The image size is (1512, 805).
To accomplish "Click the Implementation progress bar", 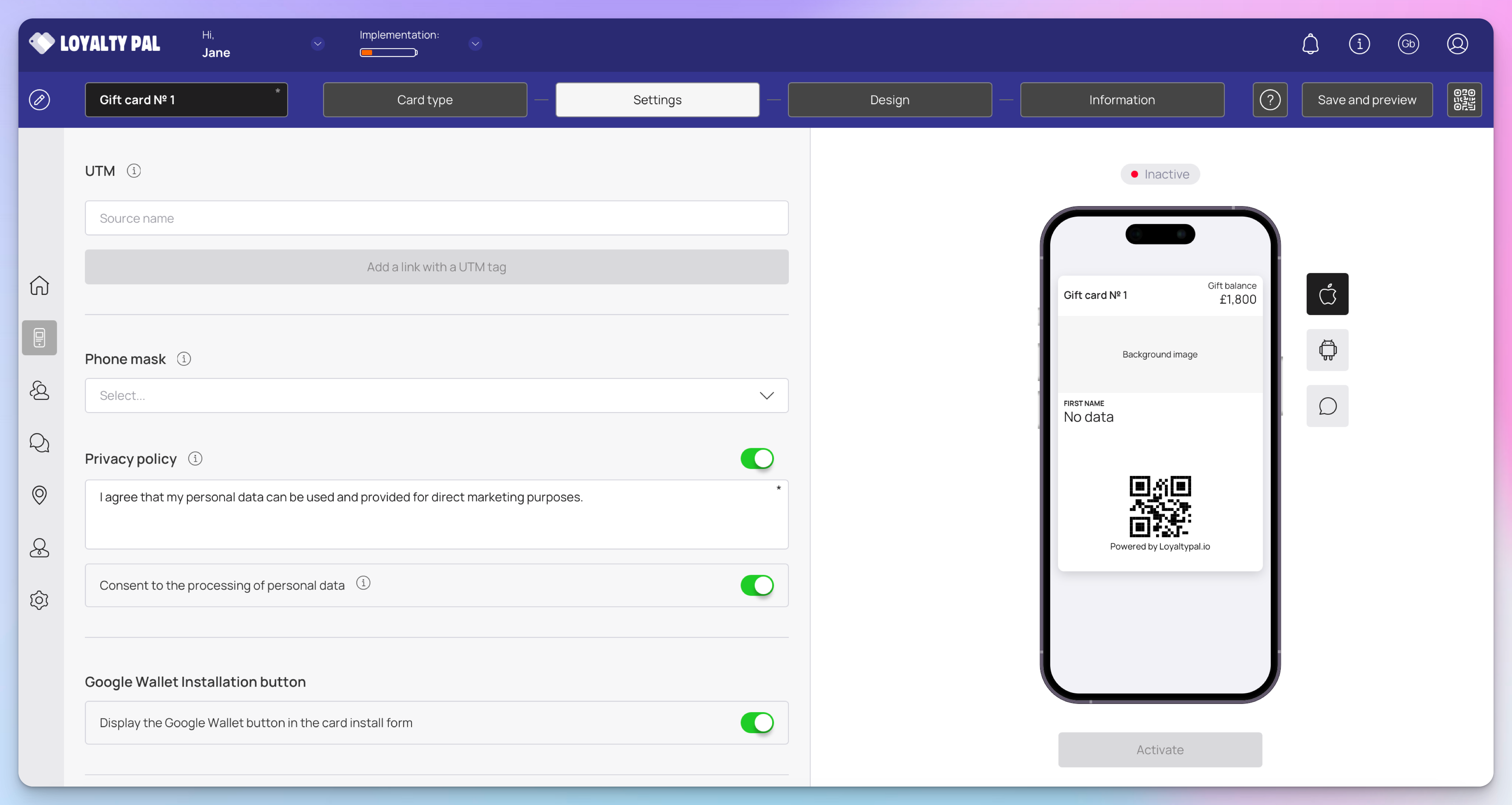I will pyautogui.click(x=388, y=53).
